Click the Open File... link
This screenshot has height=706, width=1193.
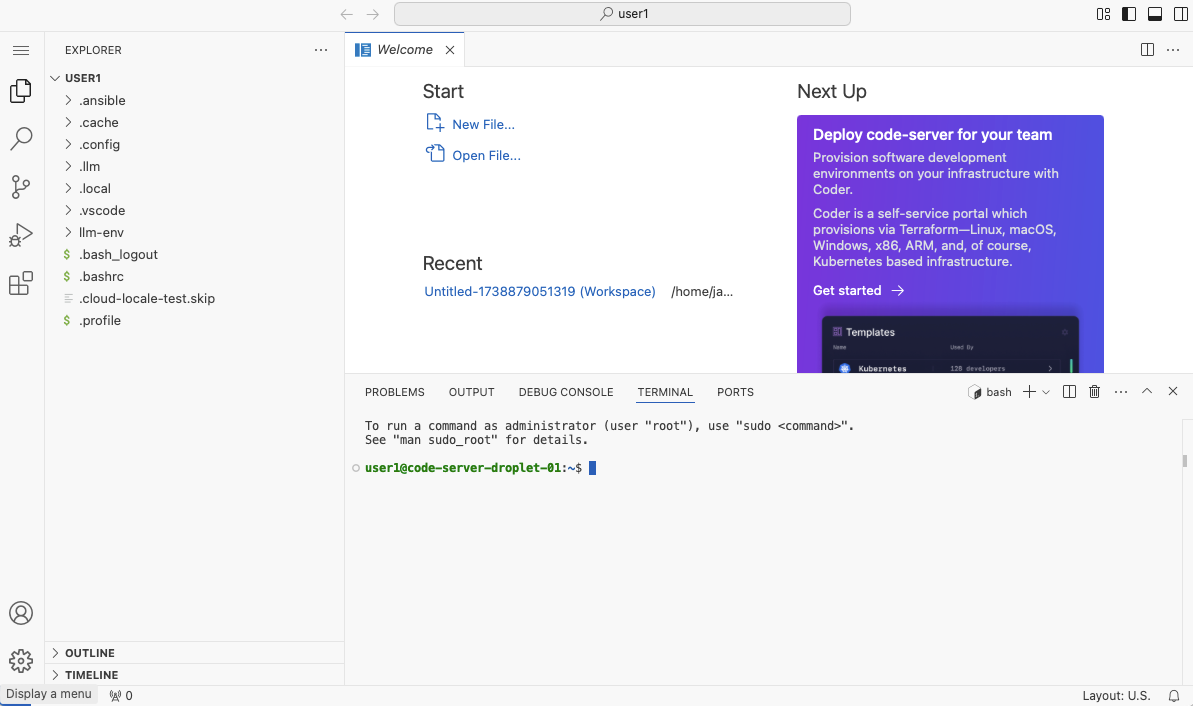[x=486, y=156]
